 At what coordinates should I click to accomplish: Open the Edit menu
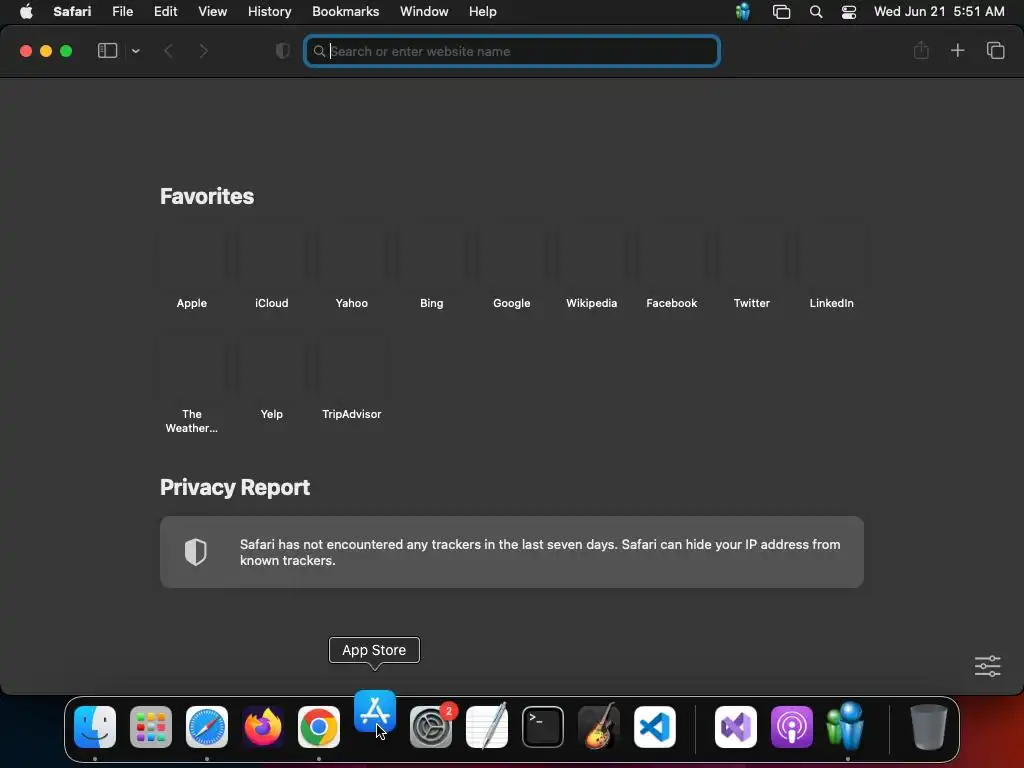(165, 12)
